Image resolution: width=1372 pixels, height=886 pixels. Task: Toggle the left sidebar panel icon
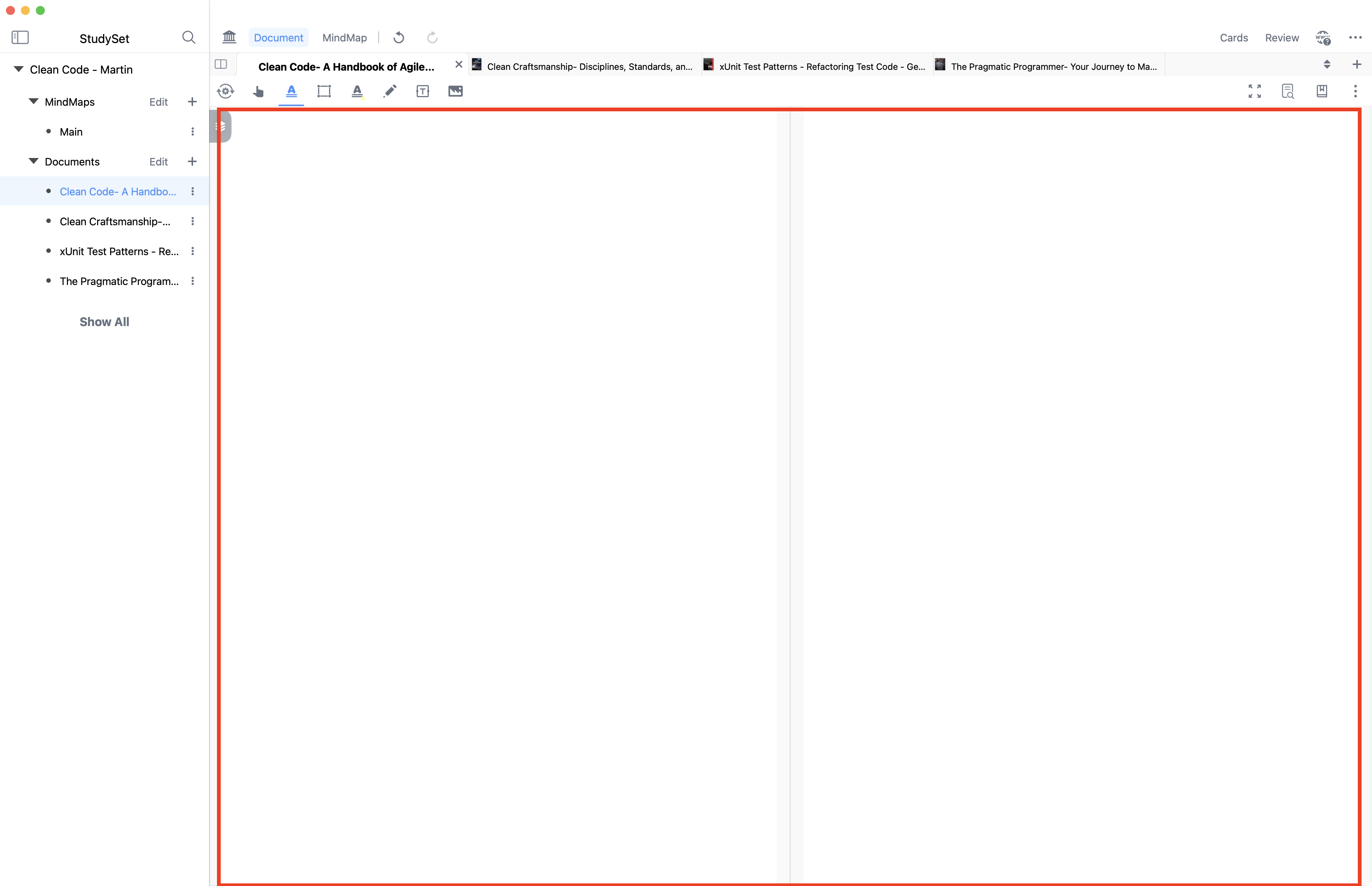20,38
